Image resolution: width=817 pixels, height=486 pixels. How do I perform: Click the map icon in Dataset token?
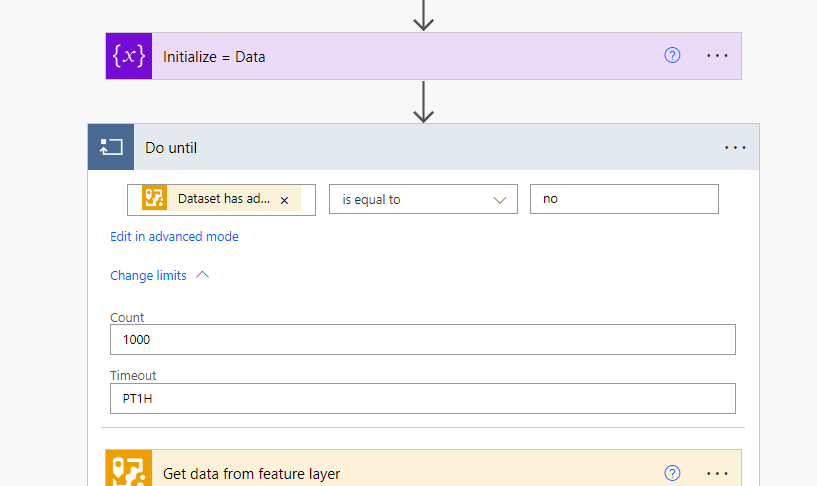154,199
